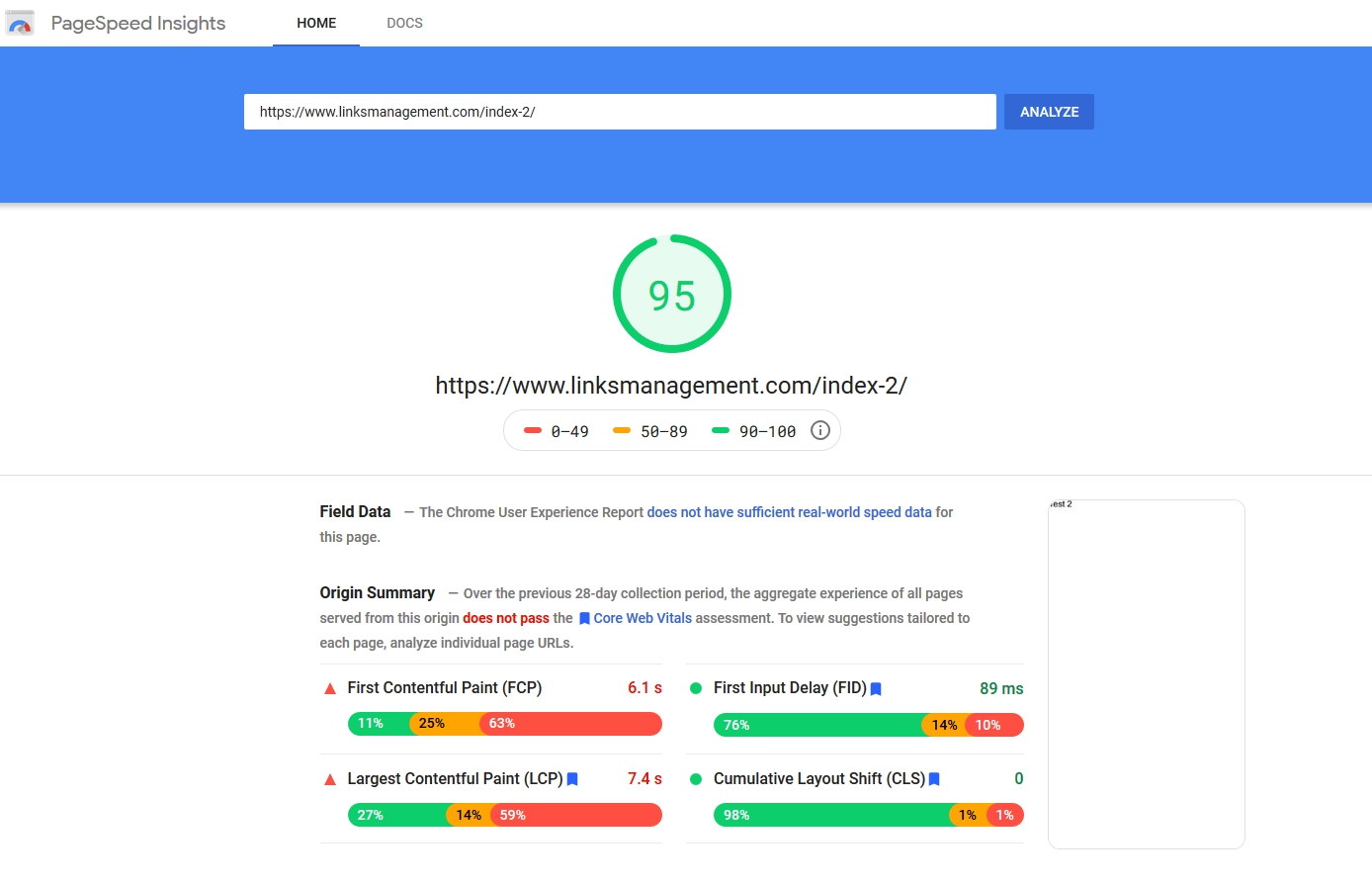Screen dimensions: 1372x887
Task: Click the PageSpeed Insights logo icon
Action: pyautogui.click(x=20, y=23)
